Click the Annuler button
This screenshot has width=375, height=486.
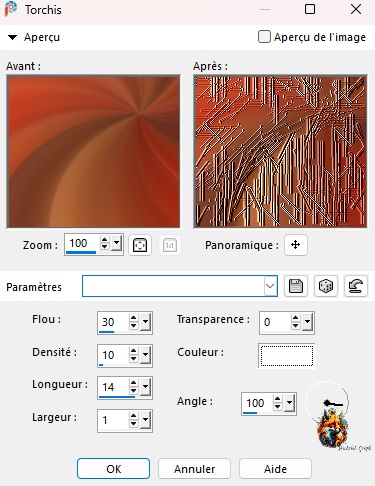click(x=194, y=469)
